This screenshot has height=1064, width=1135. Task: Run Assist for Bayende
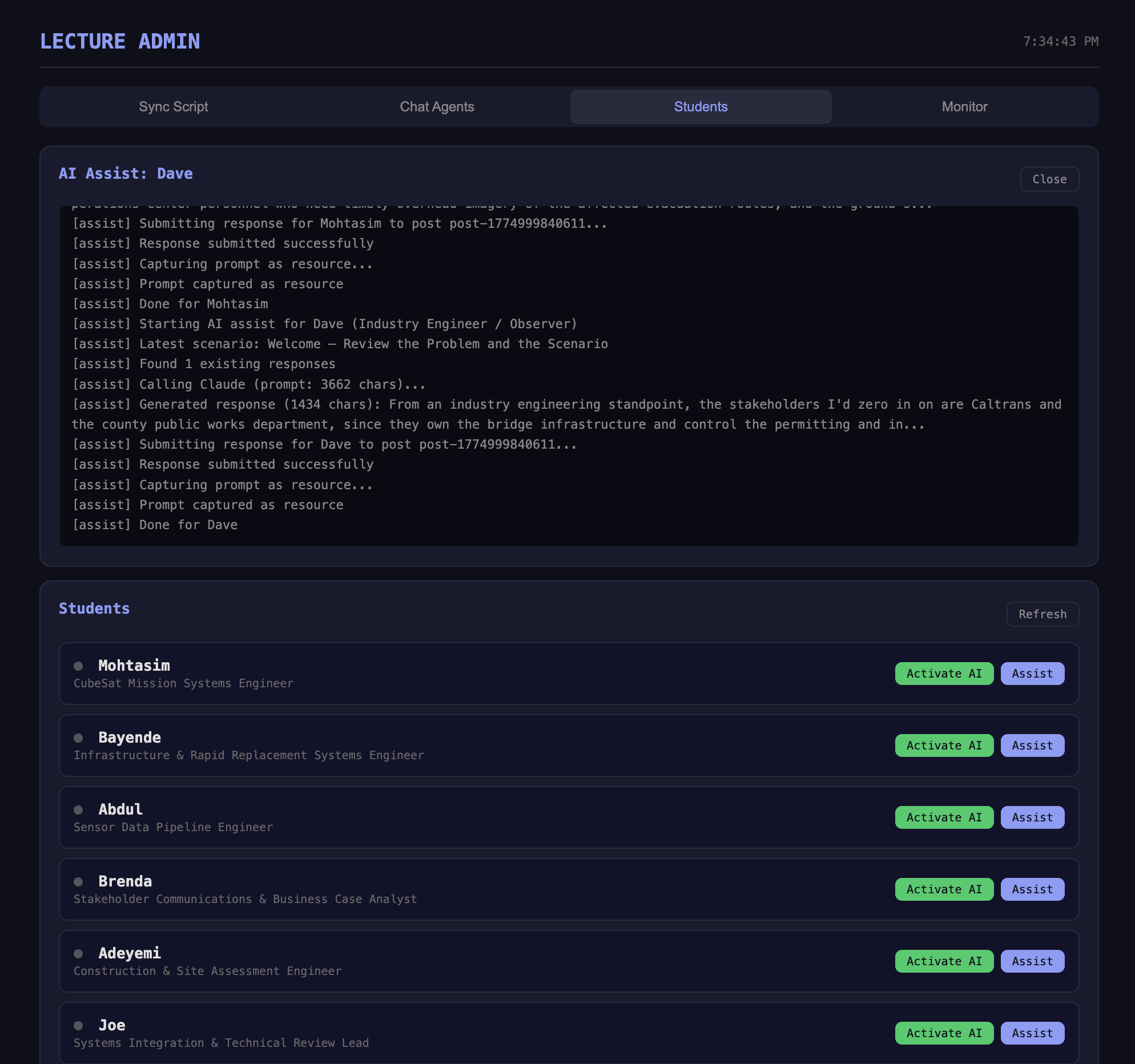pyautogui.click(x=1032, y=745)
